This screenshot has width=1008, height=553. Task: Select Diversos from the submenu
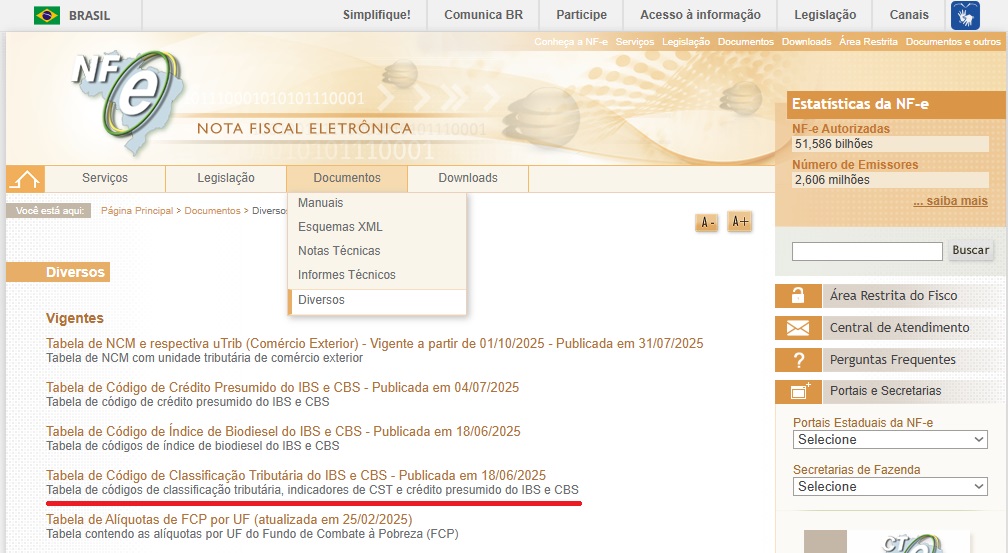377,300
